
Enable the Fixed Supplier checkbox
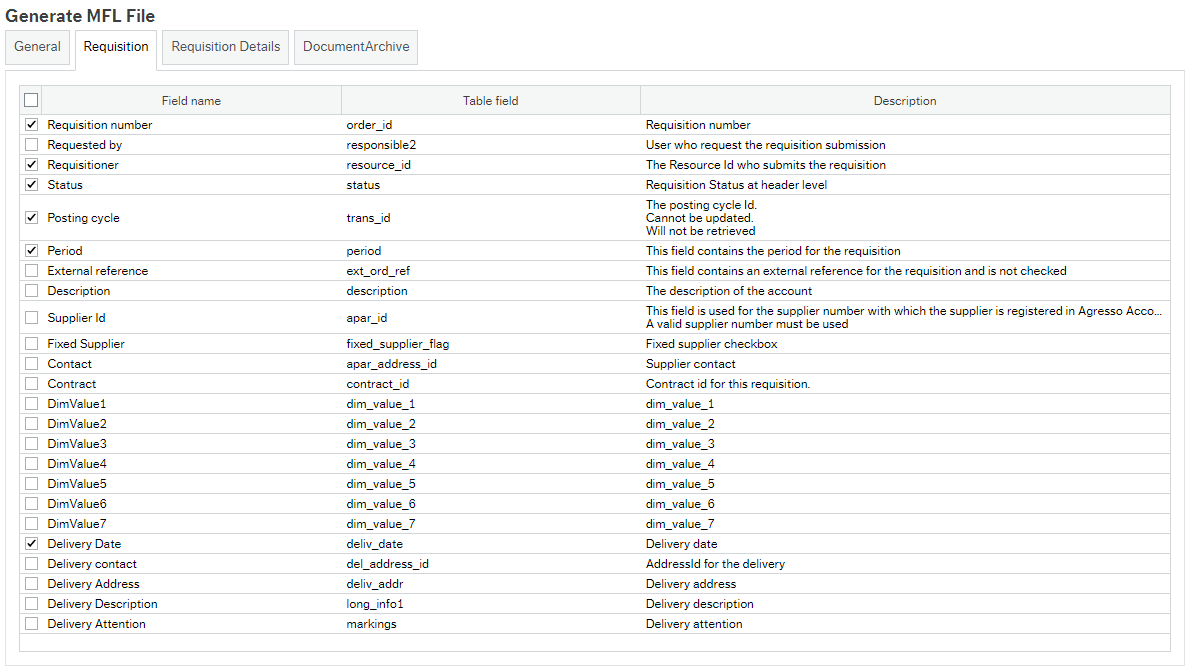(x=31, y=344)
